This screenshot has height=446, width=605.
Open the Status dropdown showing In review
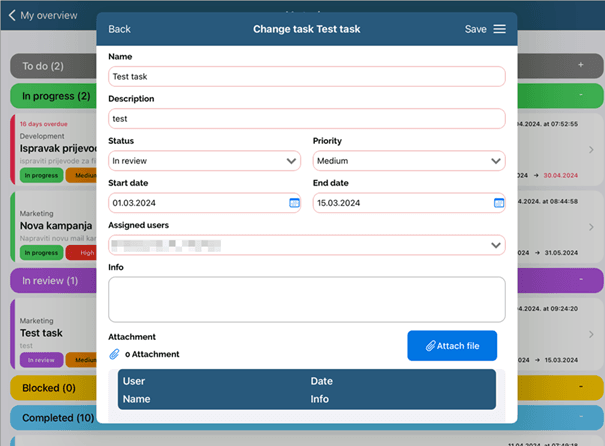pyautogui.click(x=204, y=160)
